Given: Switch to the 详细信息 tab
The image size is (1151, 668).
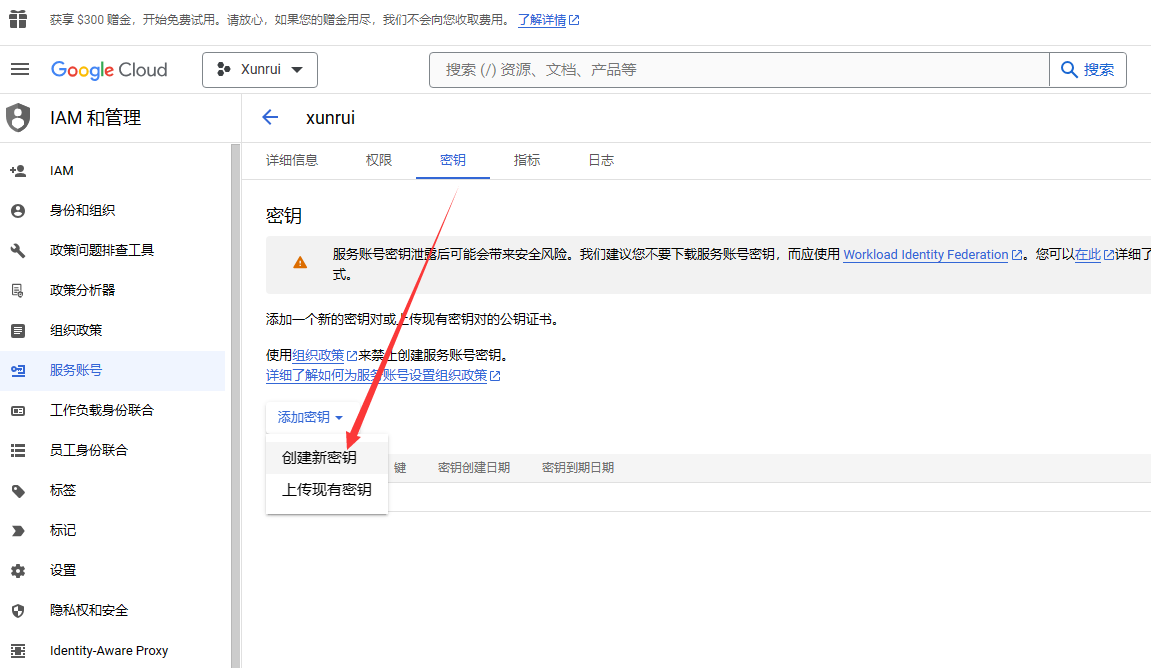Looking at the screenshot, I should (291, 160).
